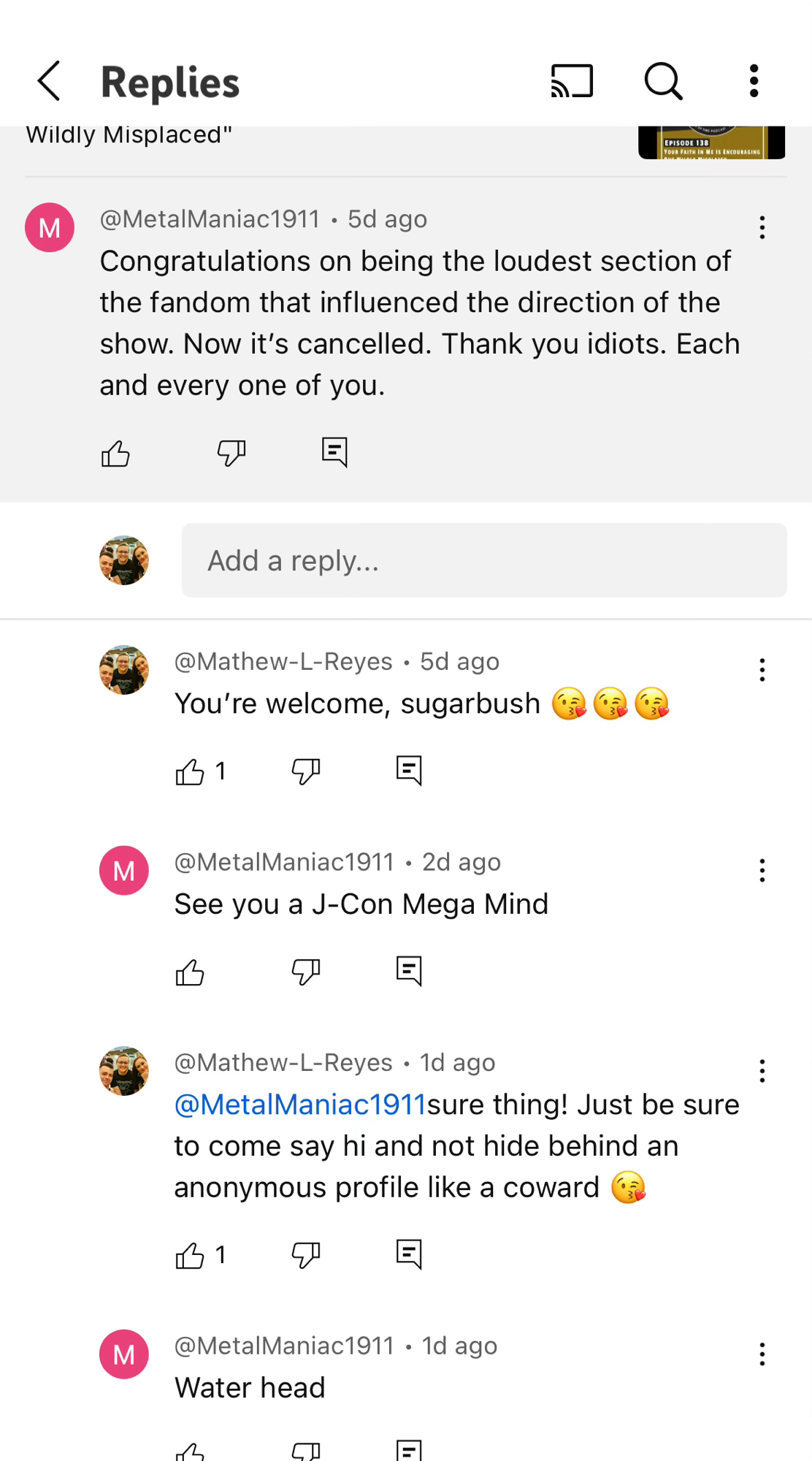Dislike the "sure thing!" coward reply
Image resolution: width=812 pixels, height=1461 pixels.
point(305,1255)
